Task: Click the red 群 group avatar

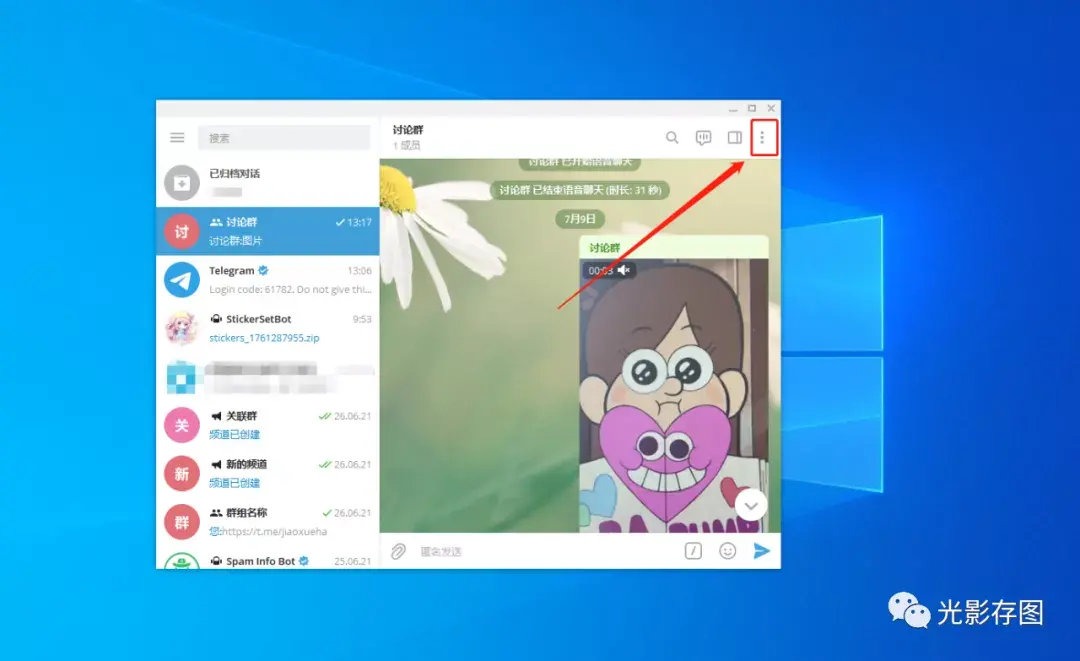Action: (x=182, y=522)
